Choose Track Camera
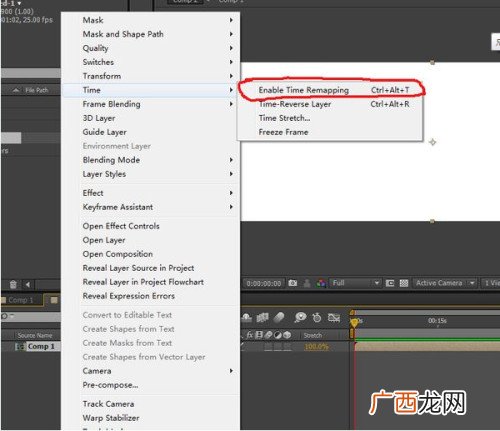Viewport: 500px width, 431px height. (152, 404)
